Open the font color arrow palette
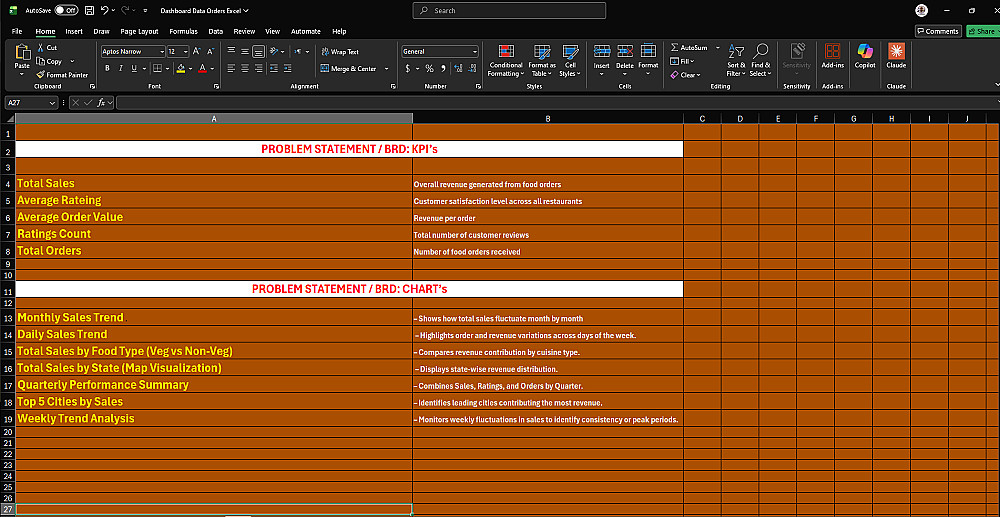The width and height of the screenshot is (1000, 517). tap(212, 68)
